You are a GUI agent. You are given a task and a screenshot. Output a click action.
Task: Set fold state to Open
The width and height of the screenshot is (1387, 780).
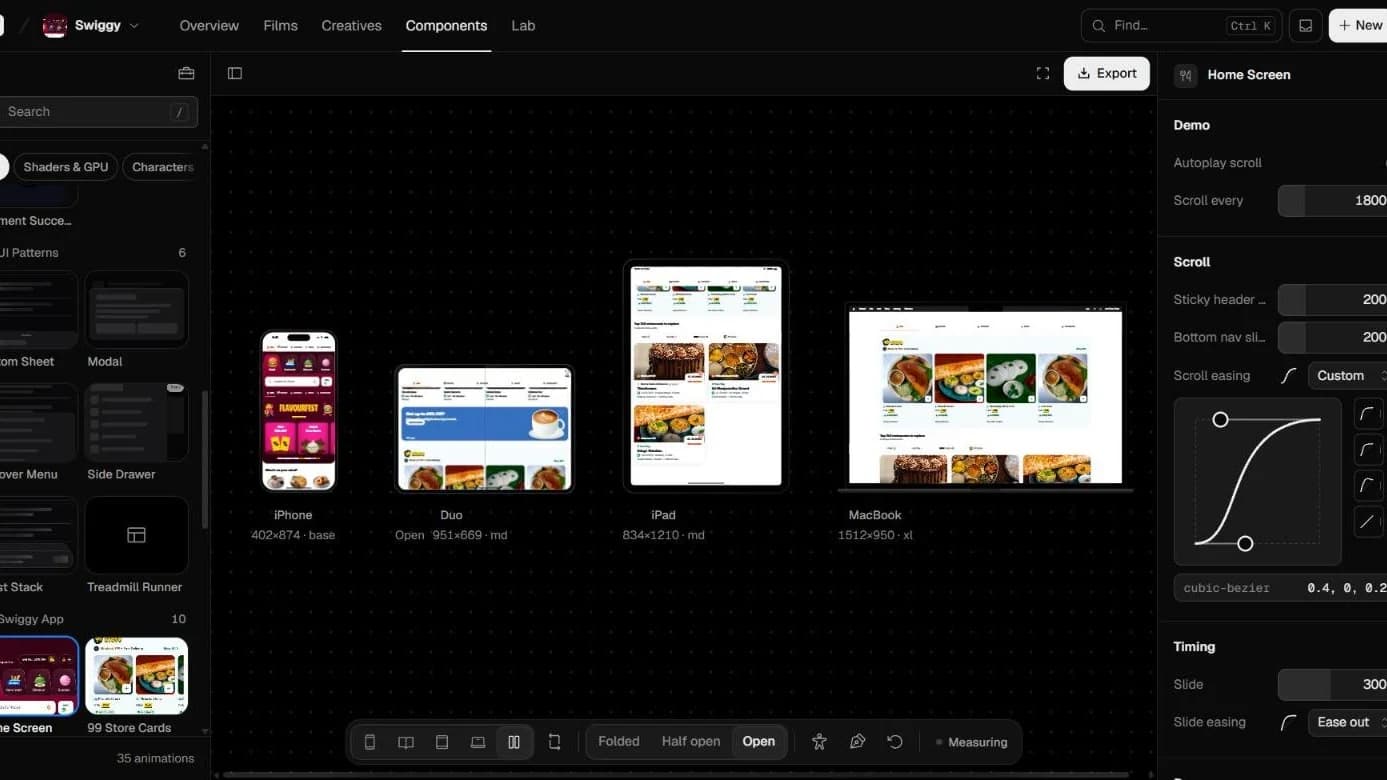tap(759, 742)
